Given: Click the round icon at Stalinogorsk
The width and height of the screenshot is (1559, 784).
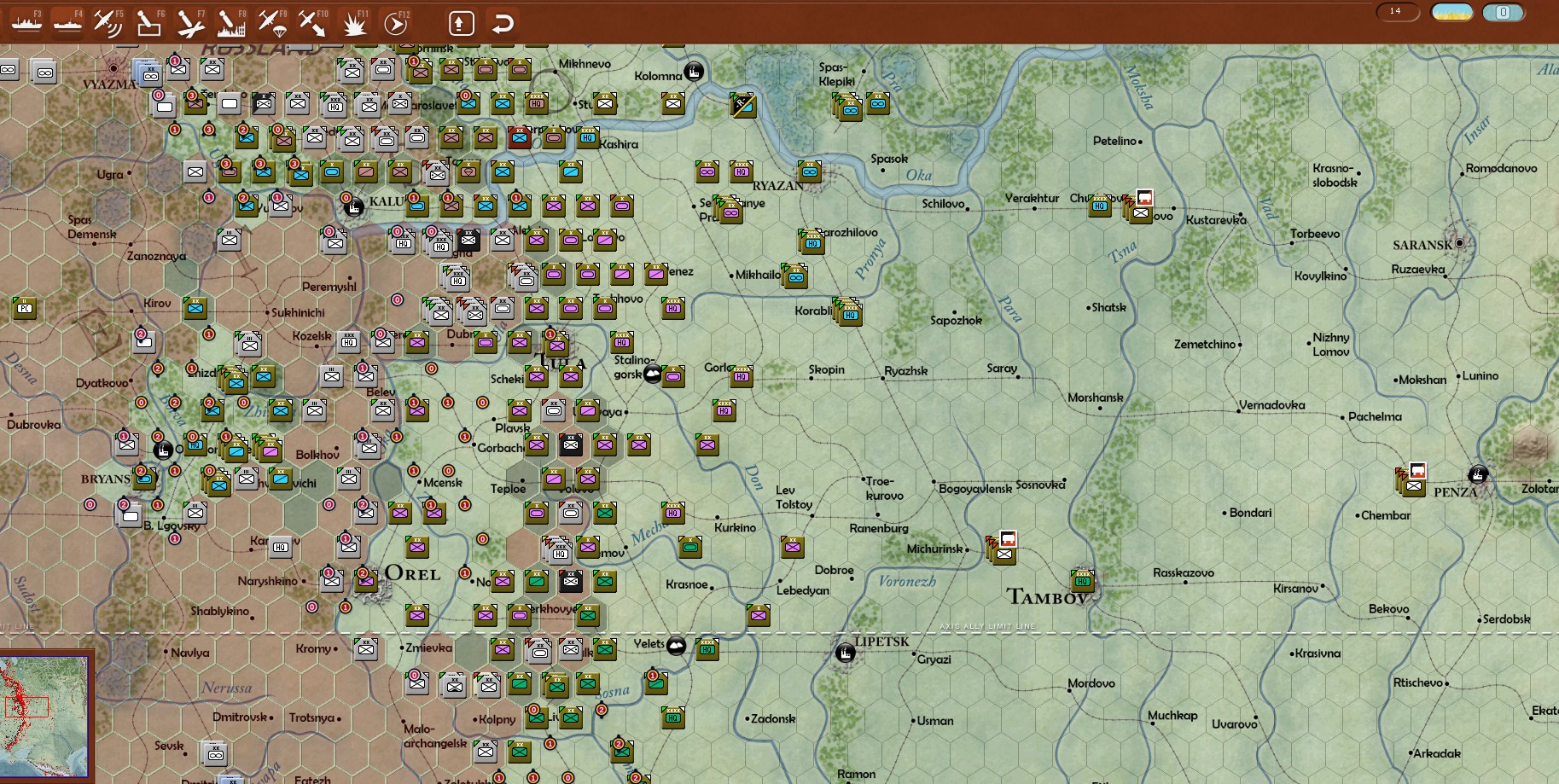Looking at the screenshot, I should click(653, 374).
